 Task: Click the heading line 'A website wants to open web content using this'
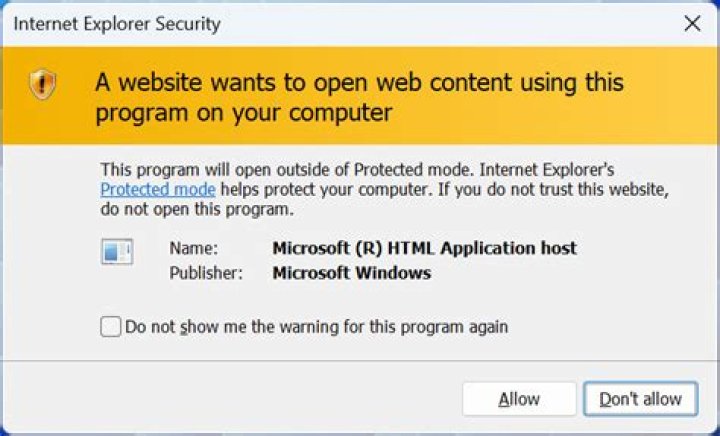pyautogui.click(x=360, y=83)
